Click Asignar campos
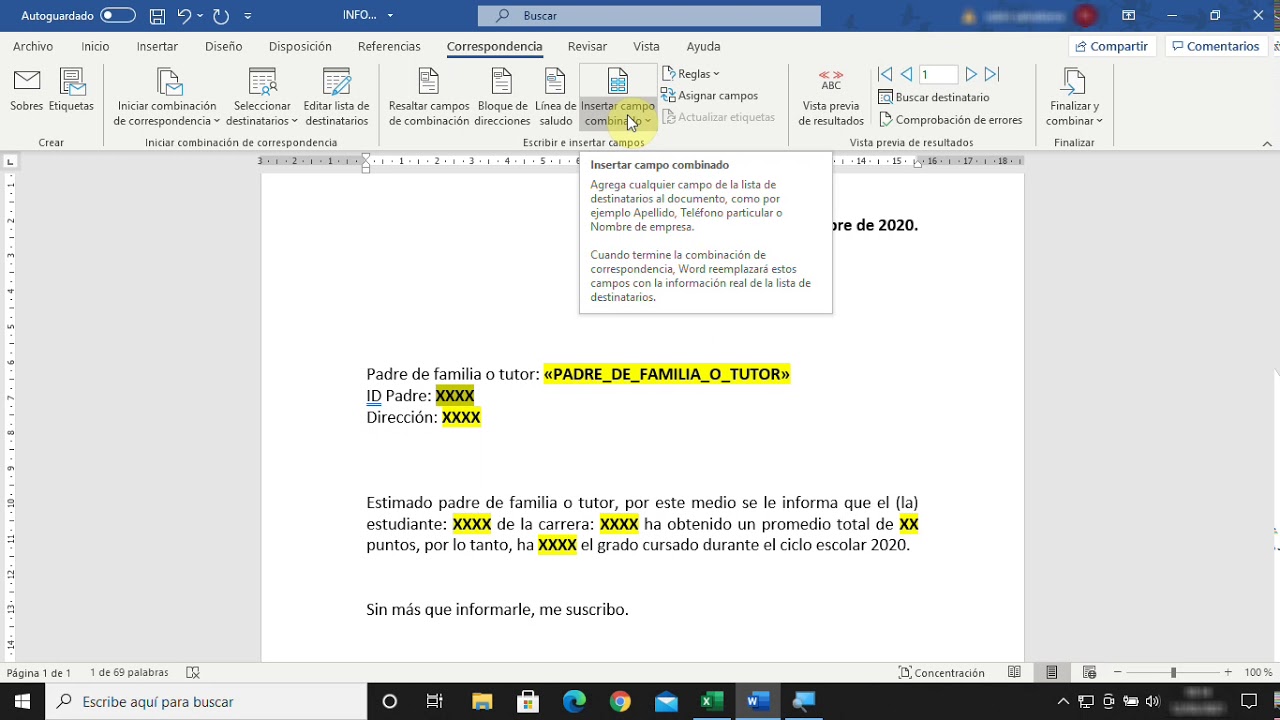 pos(710,96)
